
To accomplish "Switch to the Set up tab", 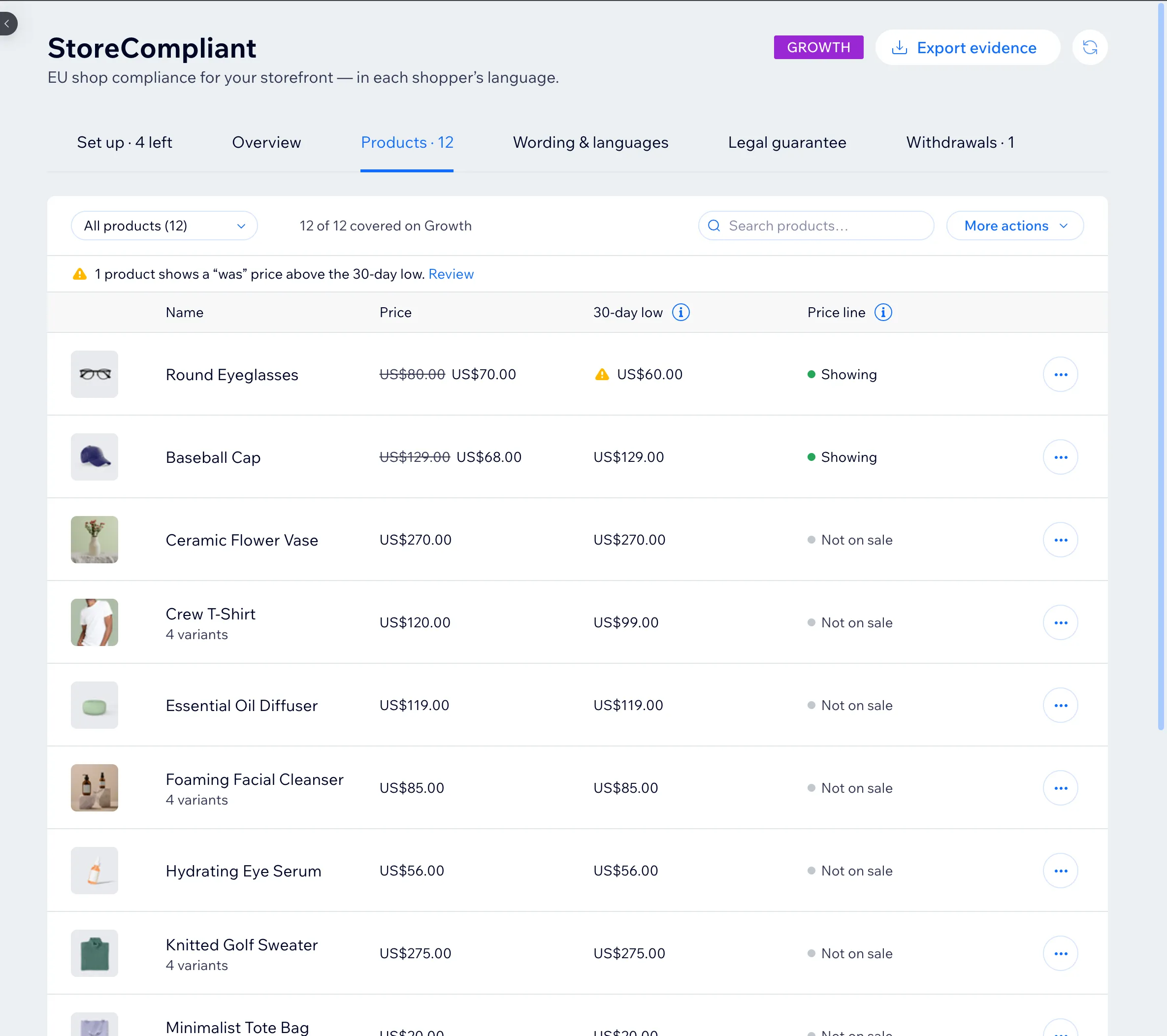I will tap(125, 142).
